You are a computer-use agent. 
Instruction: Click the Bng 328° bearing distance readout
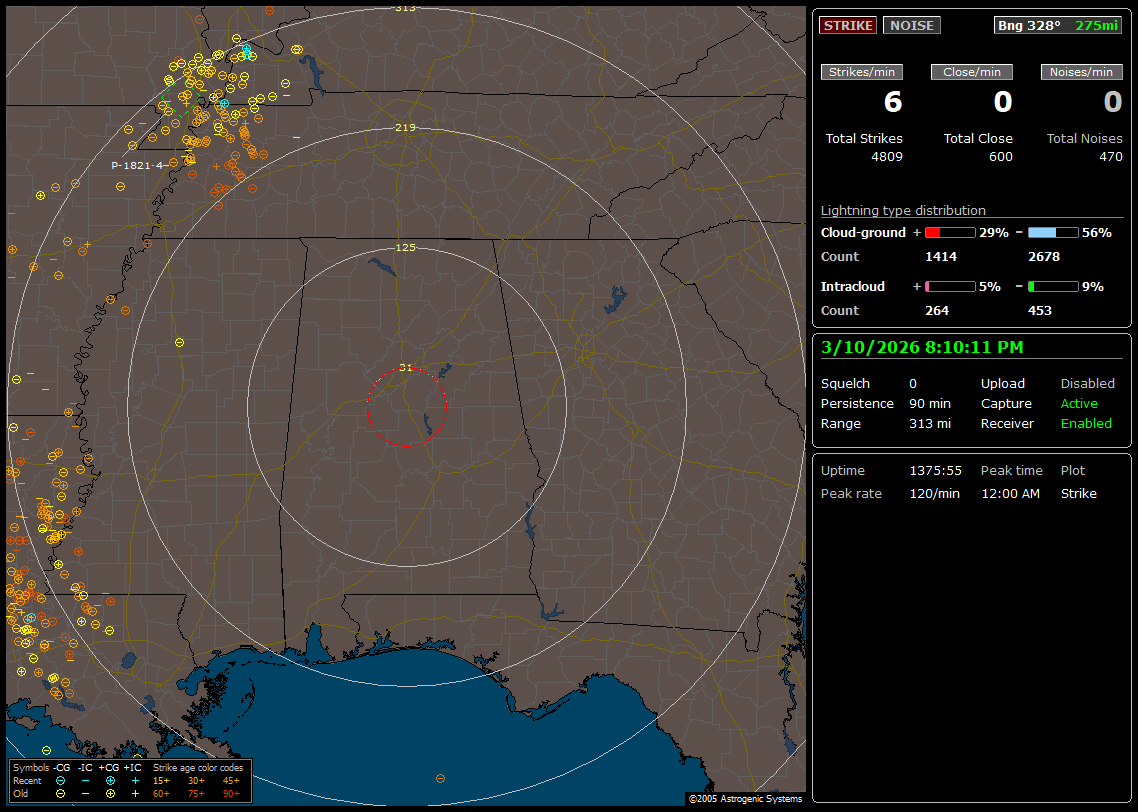point(1057,25)
